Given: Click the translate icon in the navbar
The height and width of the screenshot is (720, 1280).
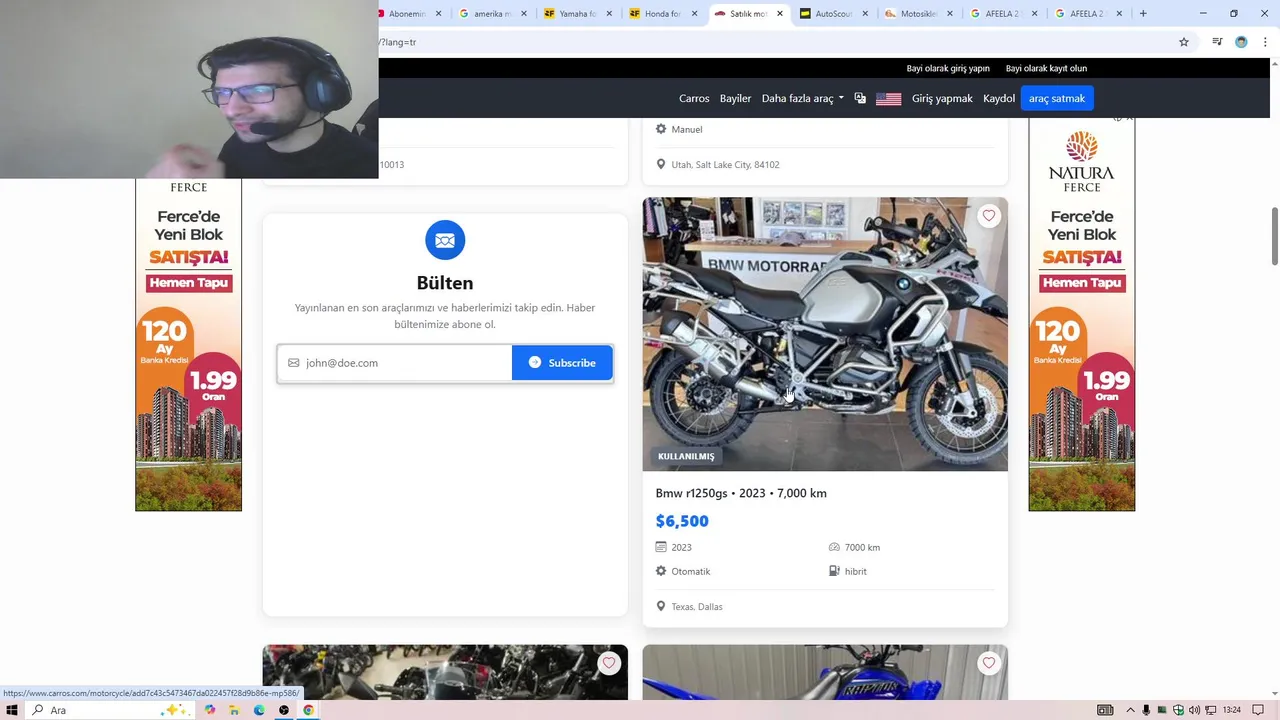Looking at the screenshot, I should pos(860,98).
